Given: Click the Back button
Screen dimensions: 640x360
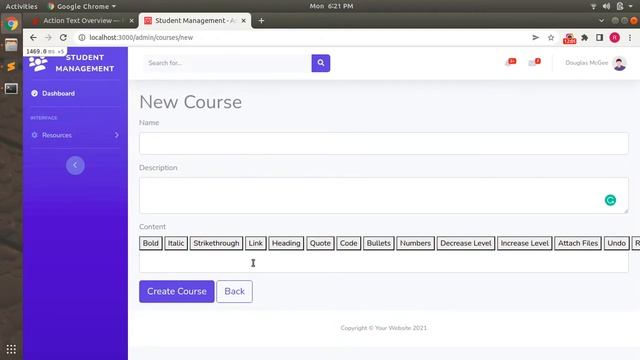Looking at the screenshot, I should click(234, 291).
